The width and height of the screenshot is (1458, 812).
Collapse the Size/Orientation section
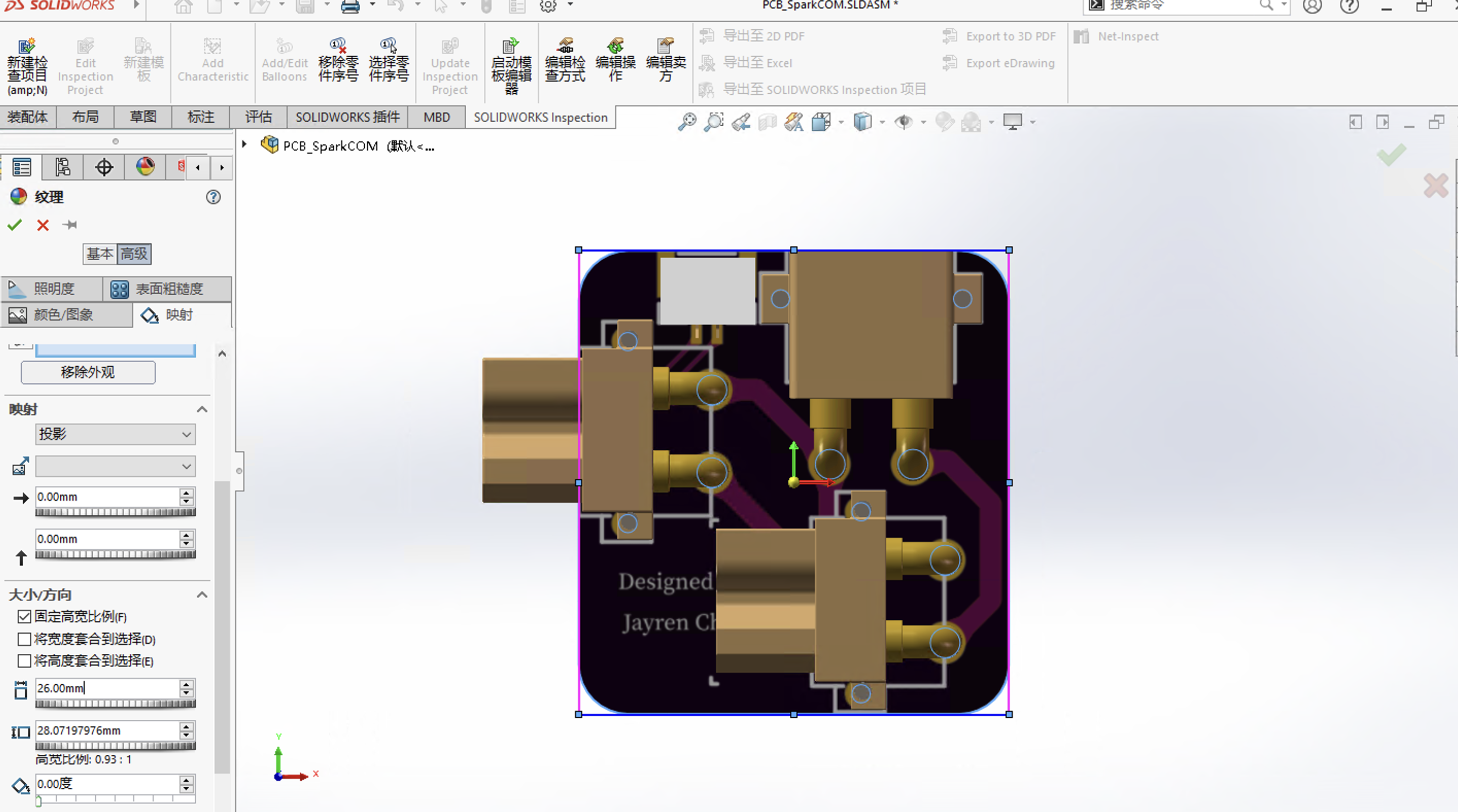tap(202, 595)
